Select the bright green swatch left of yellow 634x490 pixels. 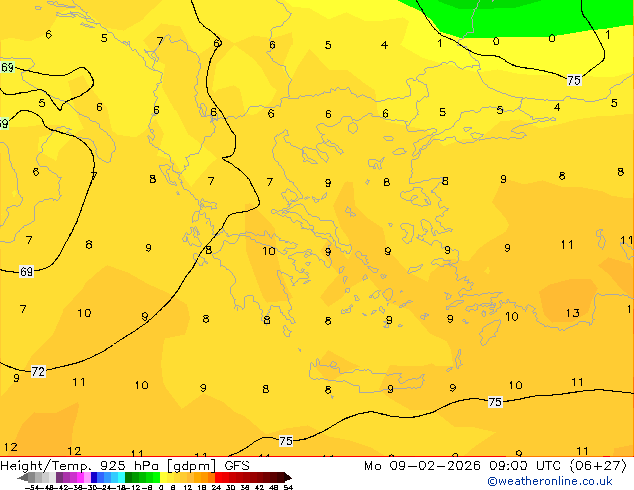(156, 477)
